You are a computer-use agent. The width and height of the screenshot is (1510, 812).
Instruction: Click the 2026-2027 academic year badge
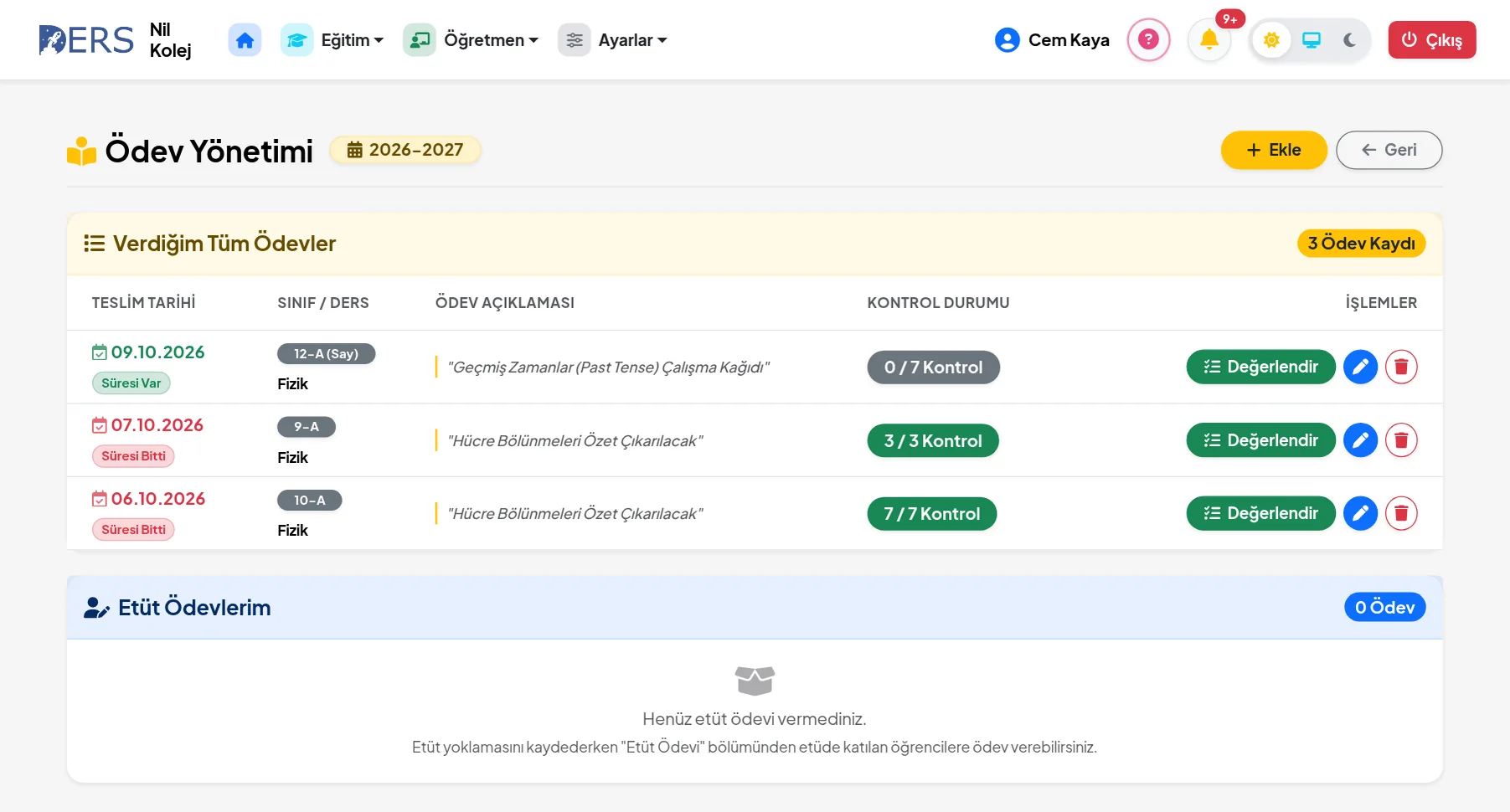405,150
